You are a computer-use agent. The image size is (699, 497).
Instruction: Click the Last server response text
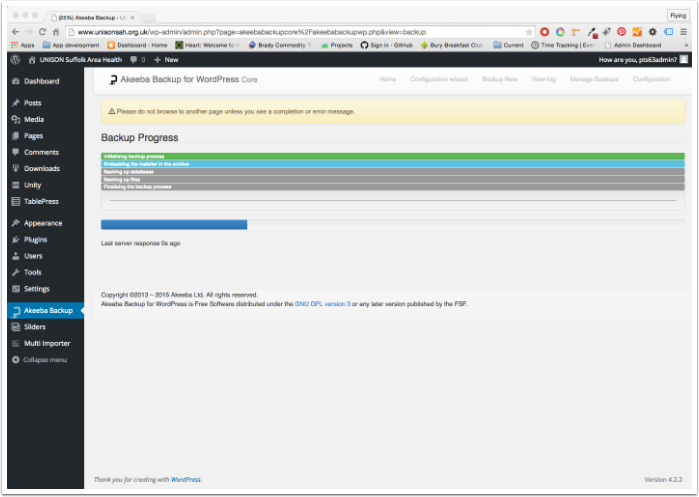(140, 243)
